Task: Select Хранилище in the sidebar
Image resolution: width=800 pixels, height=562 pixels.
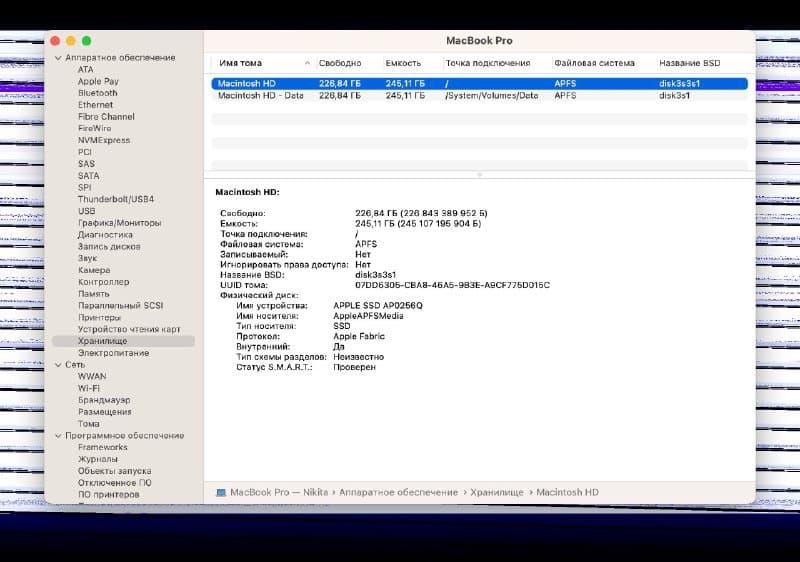Action: point(123,341)
